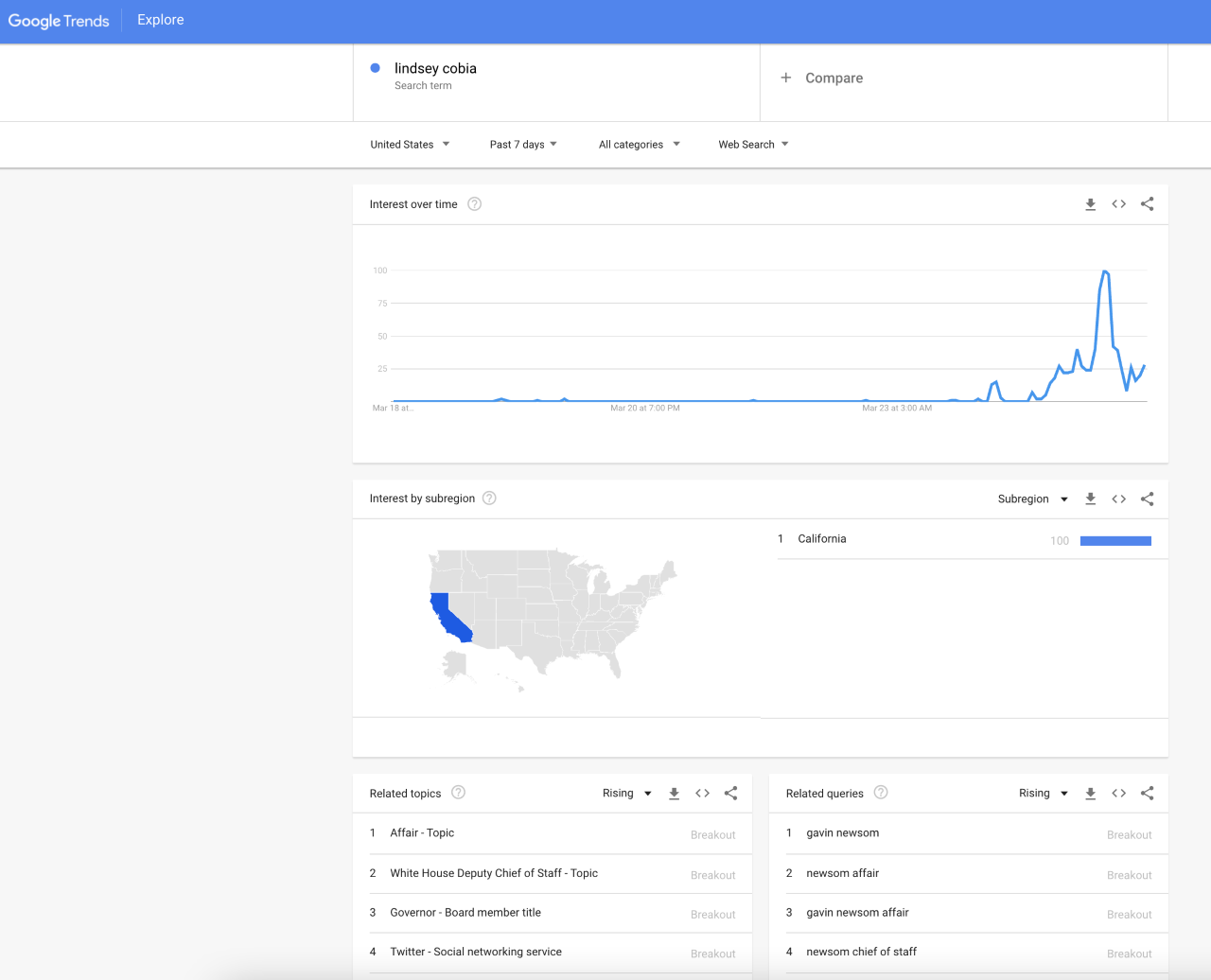Go to the Explore section
This screenshot has width=1211, height=980.
tap(161, 20)
